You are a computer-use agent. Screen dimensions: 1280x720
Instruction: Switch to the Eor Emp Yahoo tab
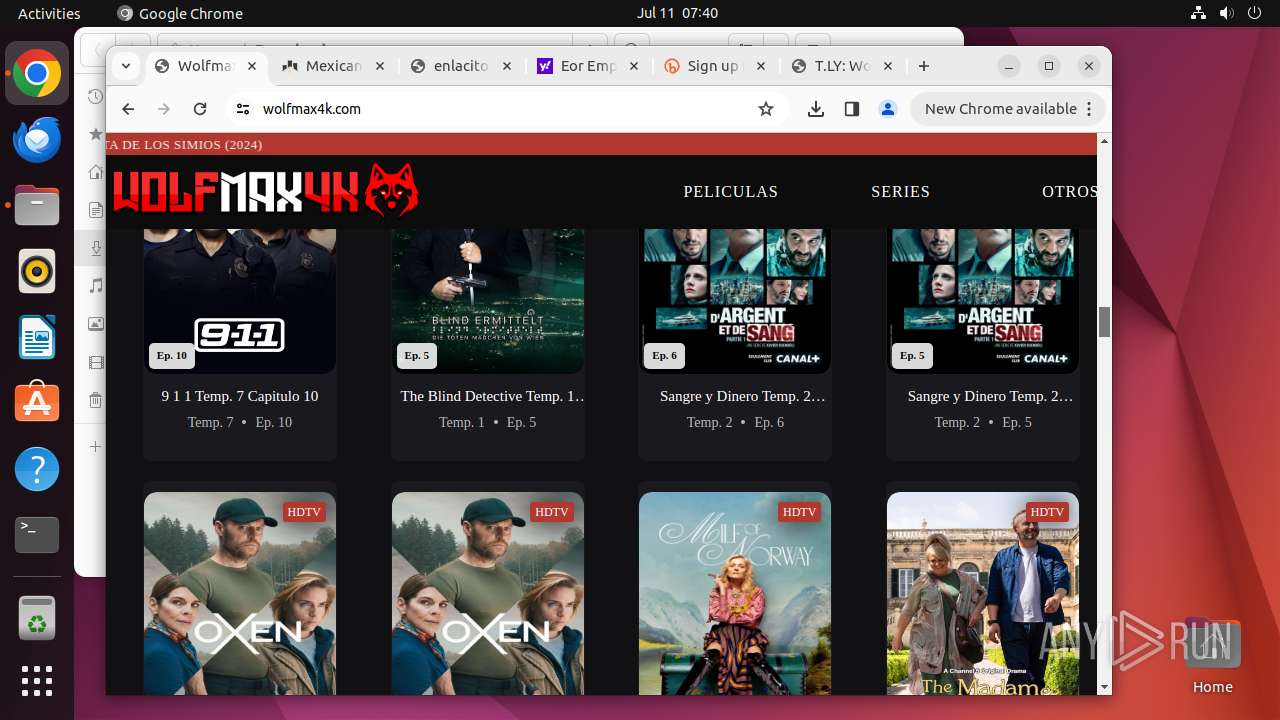click(x=588, y=66)
